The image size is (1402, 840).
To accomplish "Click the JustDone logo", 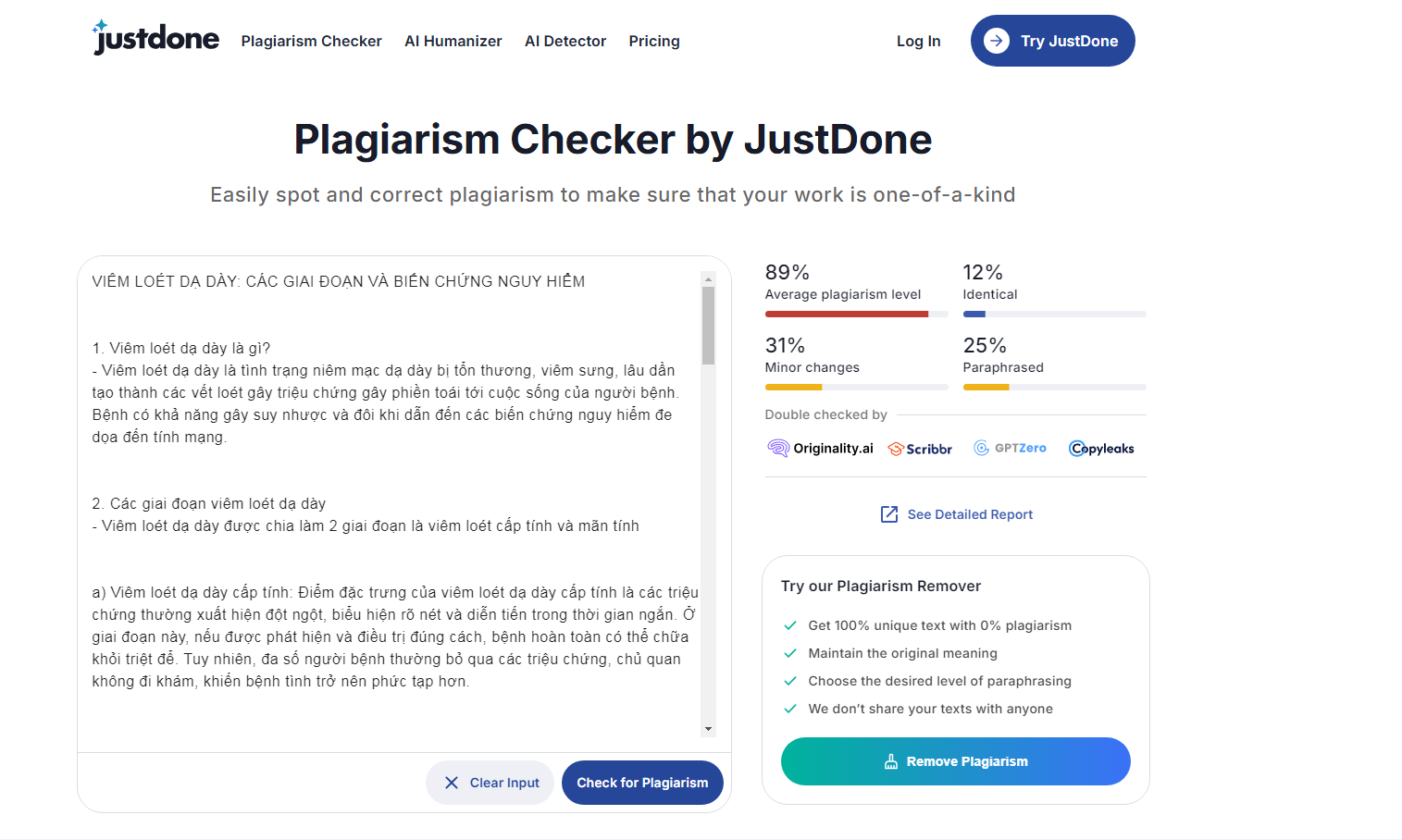I will click(x=155, y=38).
